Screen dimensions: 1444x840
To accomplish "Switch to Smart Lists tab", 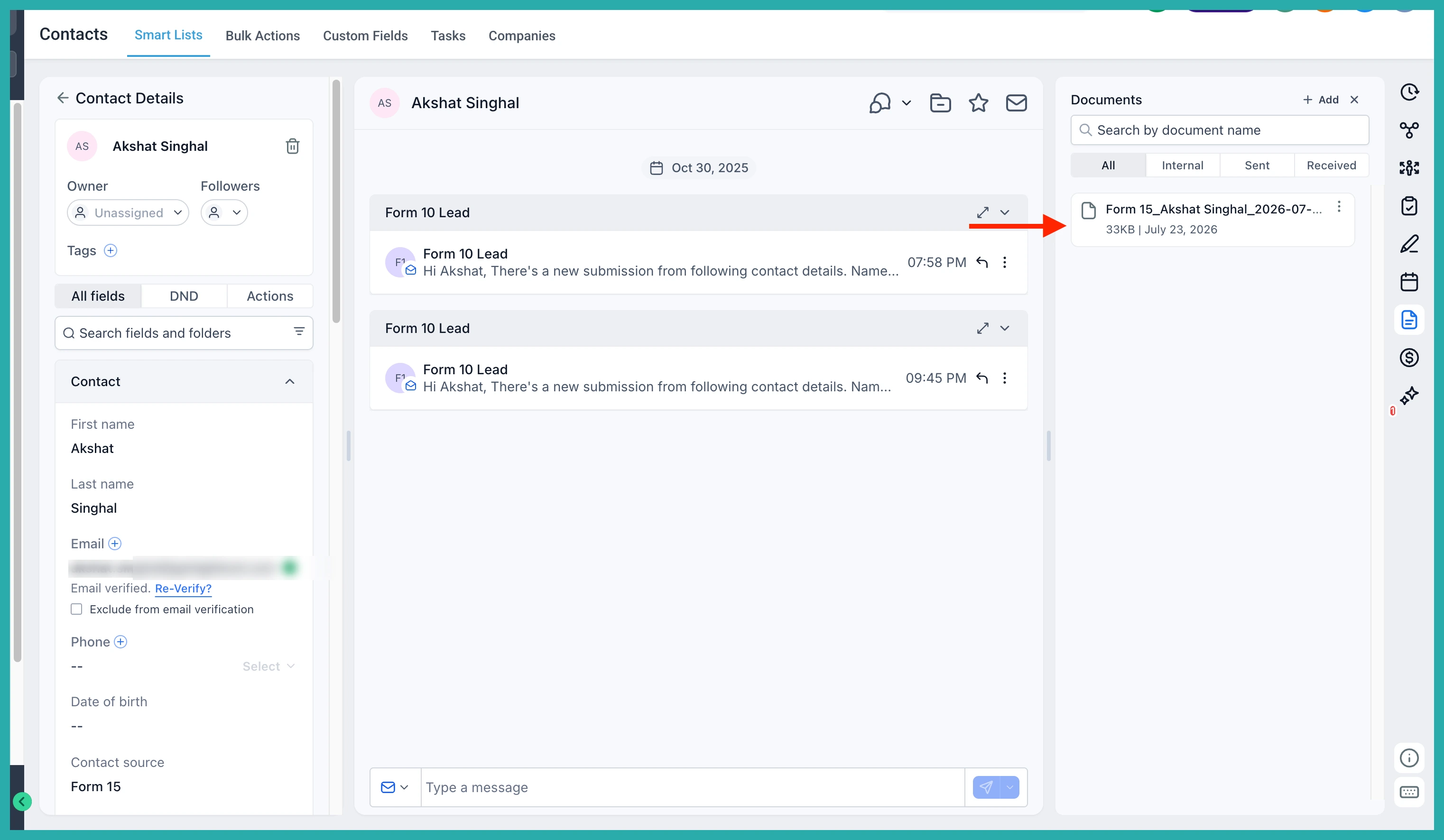I will point(168,35).
